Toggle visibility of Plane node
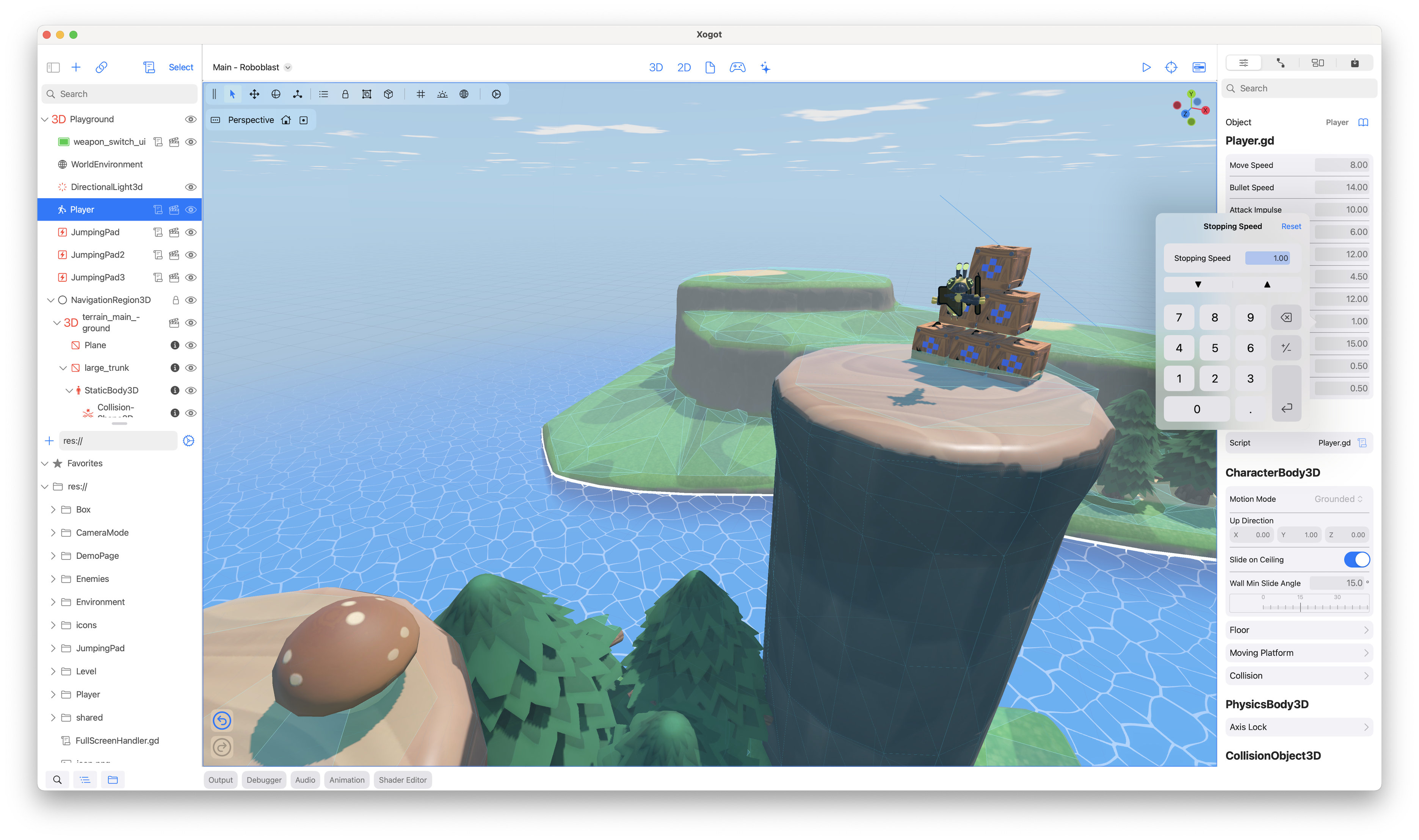Image resolution: width=1419 pixels, height=840 pixels. pyautogui.click(x=191, y=345)
